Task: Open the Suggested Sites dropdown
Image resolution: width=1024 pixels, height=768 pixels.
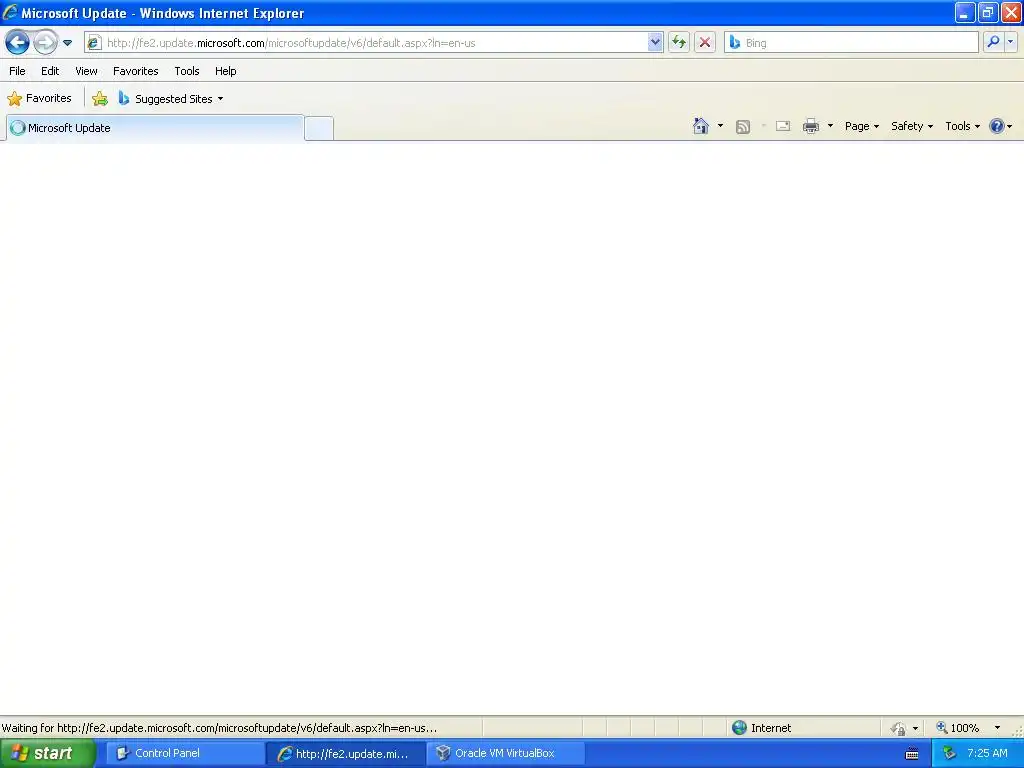Action: click(171, 99)
